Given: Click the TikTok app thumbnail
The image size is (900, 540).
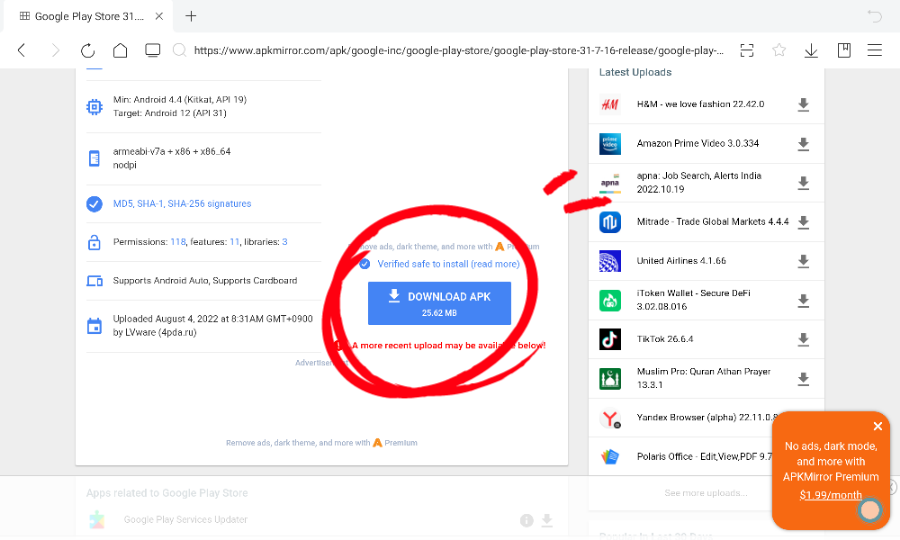Looking at the screenshot, I should [610, 339].
